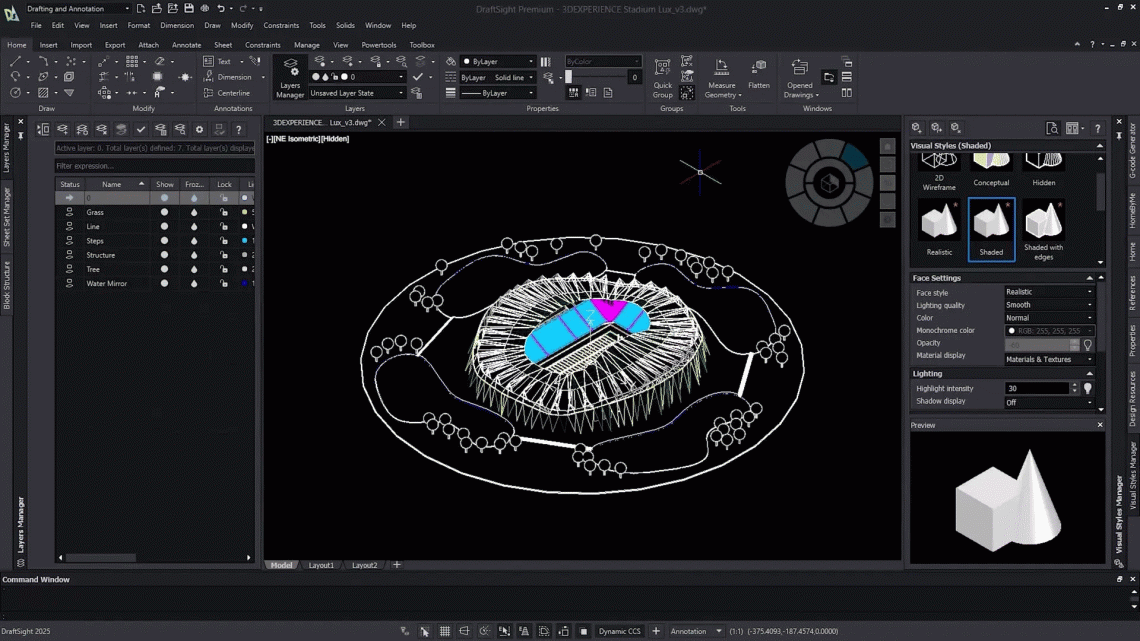Toggle the lock on the Steps layer

[x=224, y=241]
